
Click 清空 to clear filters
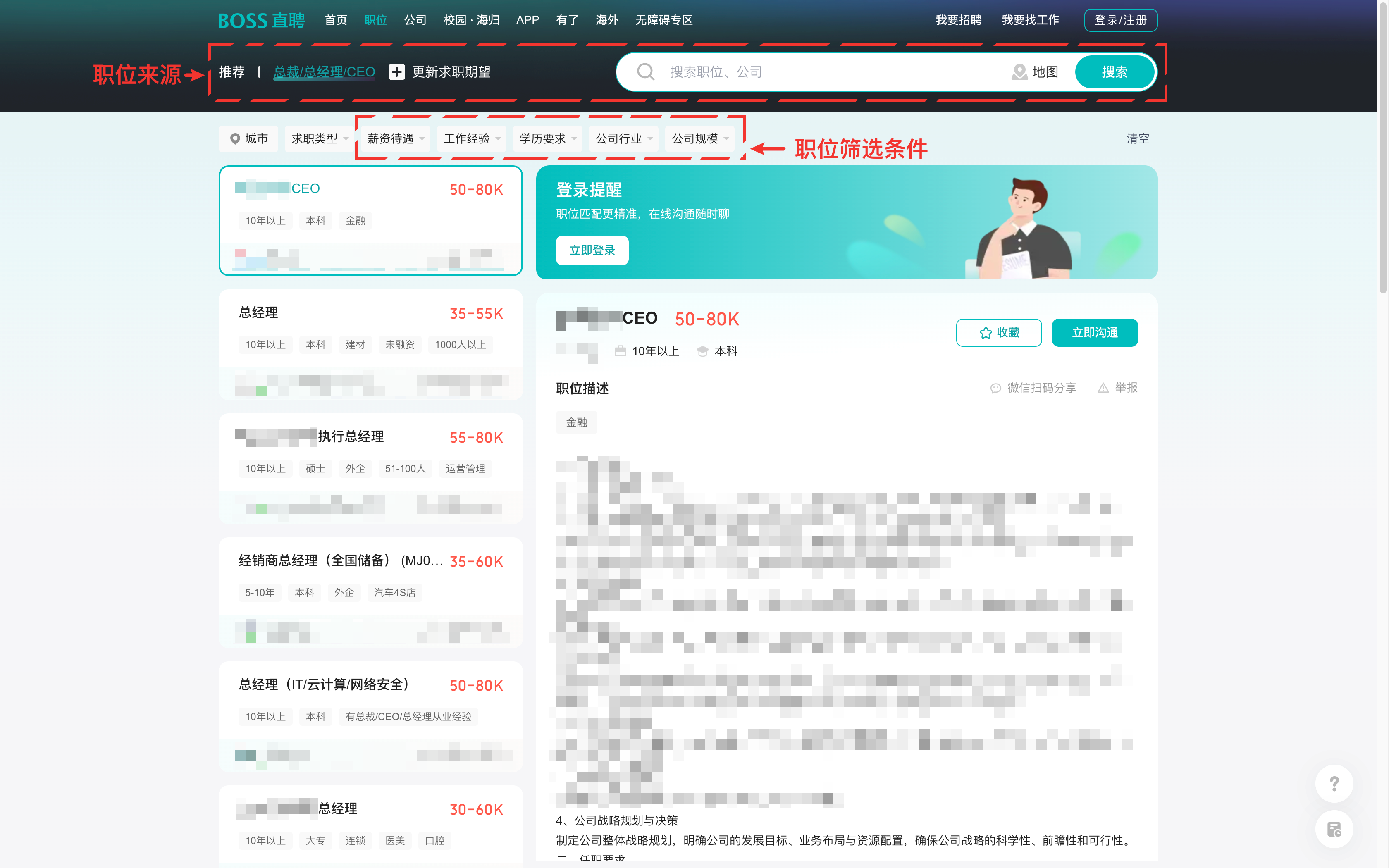point(1138,139)
